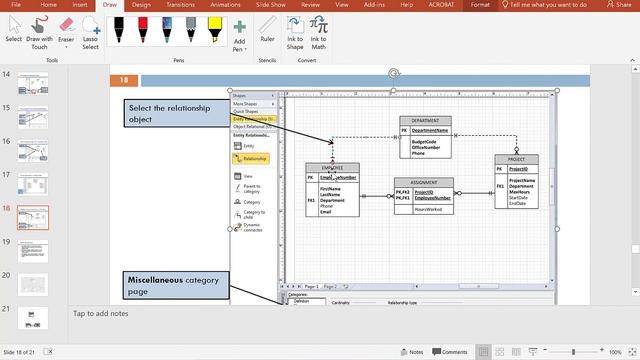Toggle the Ruler stencil
640x360 pixels.
point(267,29)
